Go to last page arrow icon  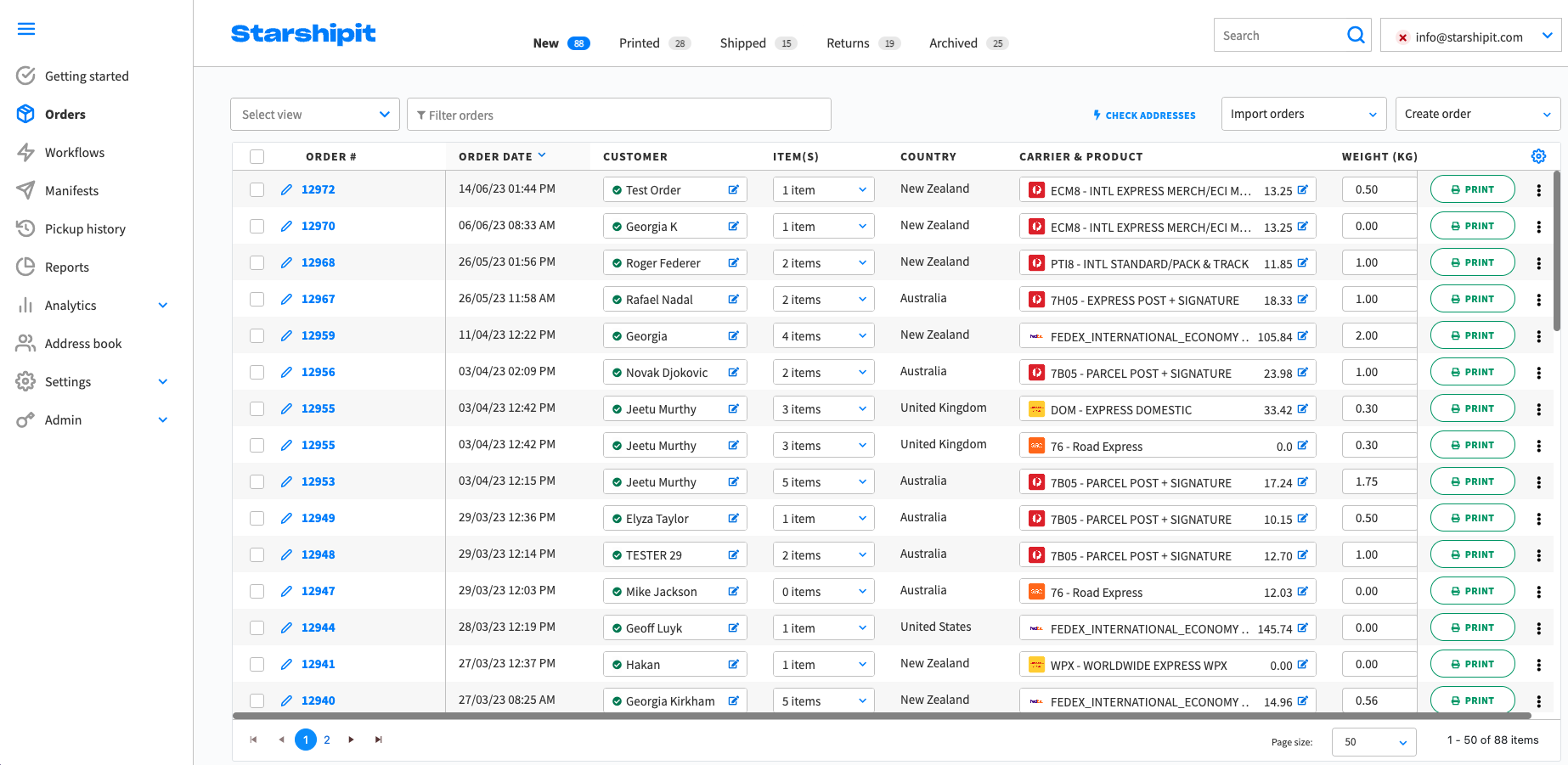379,740
